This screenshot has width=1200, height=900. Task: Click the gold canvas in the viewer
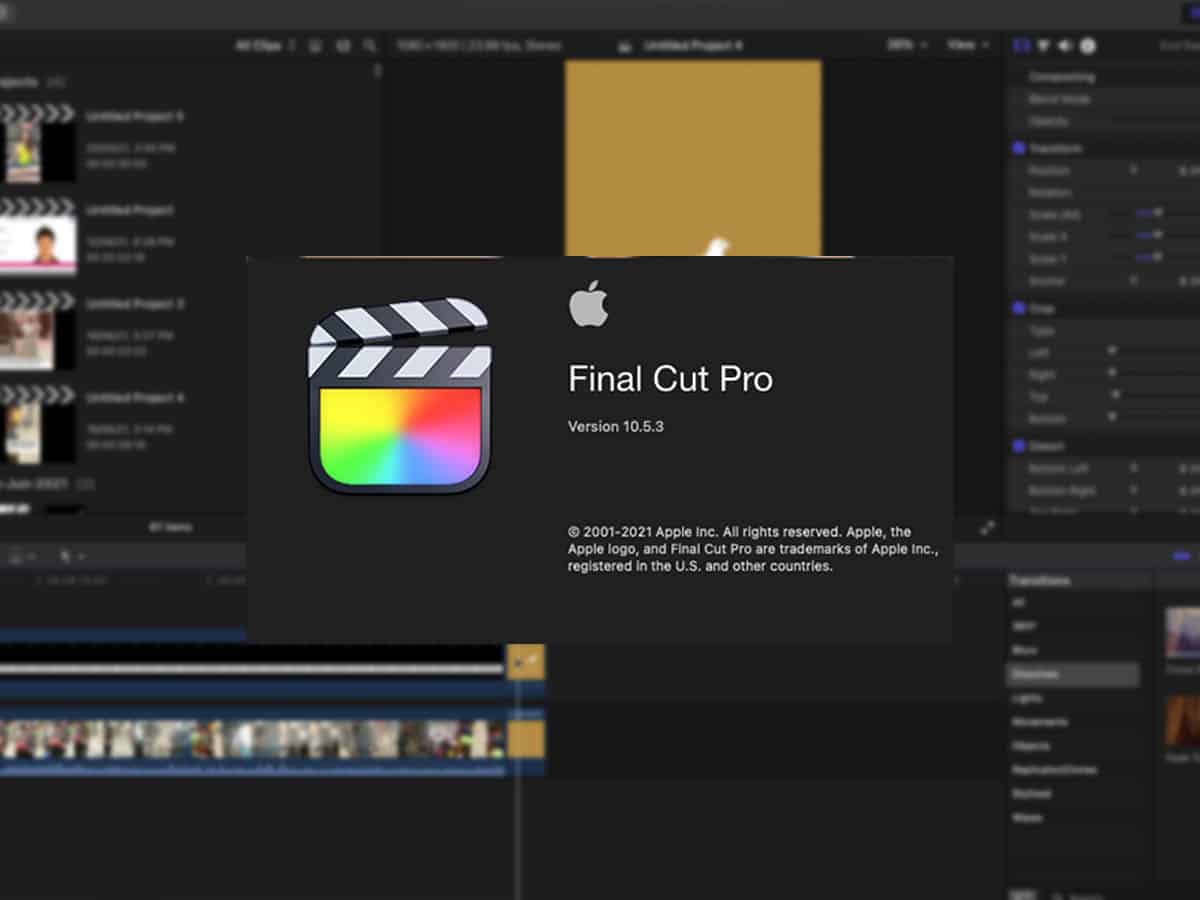coord(693,158)
